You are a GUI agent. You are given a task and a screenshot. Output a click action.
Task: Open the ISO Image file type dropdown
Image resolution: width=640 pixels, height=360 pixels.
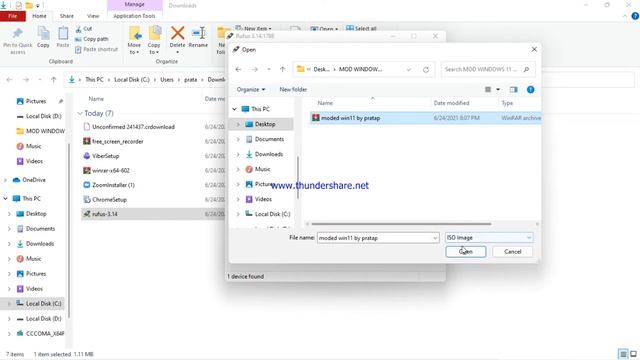pyautogui.click(x=529, y=238)
